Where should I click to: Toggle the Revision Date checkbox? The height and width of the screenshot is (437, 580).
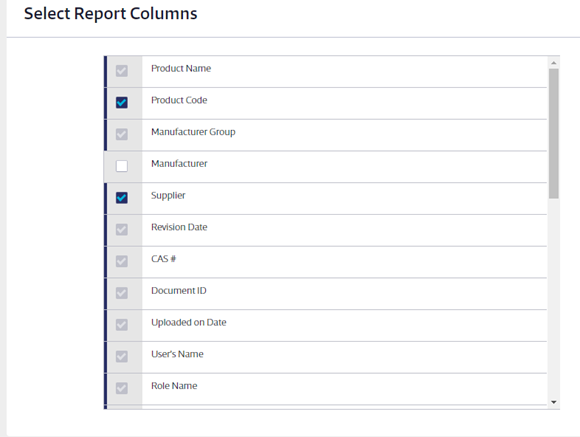[122, 229]
